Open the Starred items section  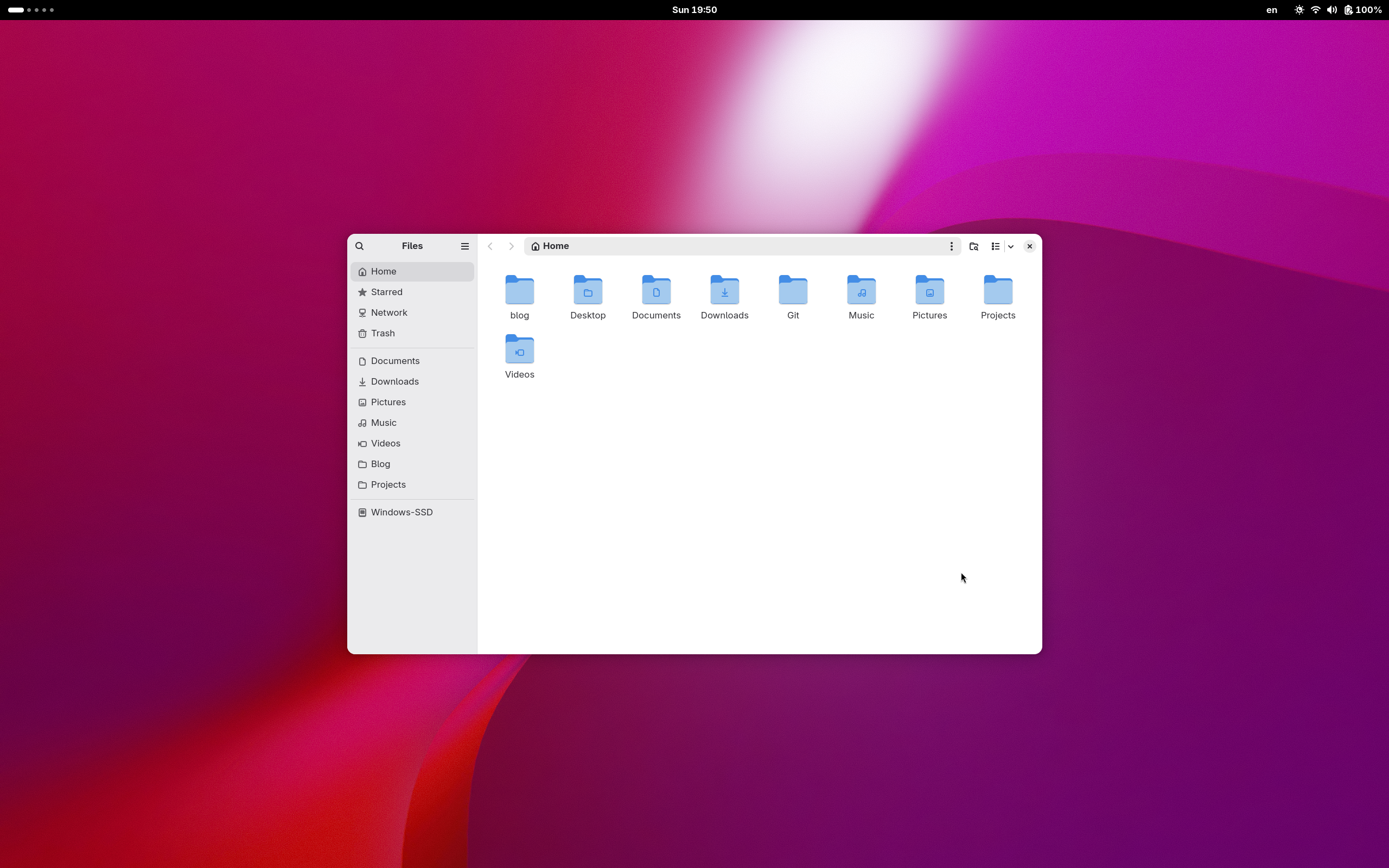(x=387, y=292)
